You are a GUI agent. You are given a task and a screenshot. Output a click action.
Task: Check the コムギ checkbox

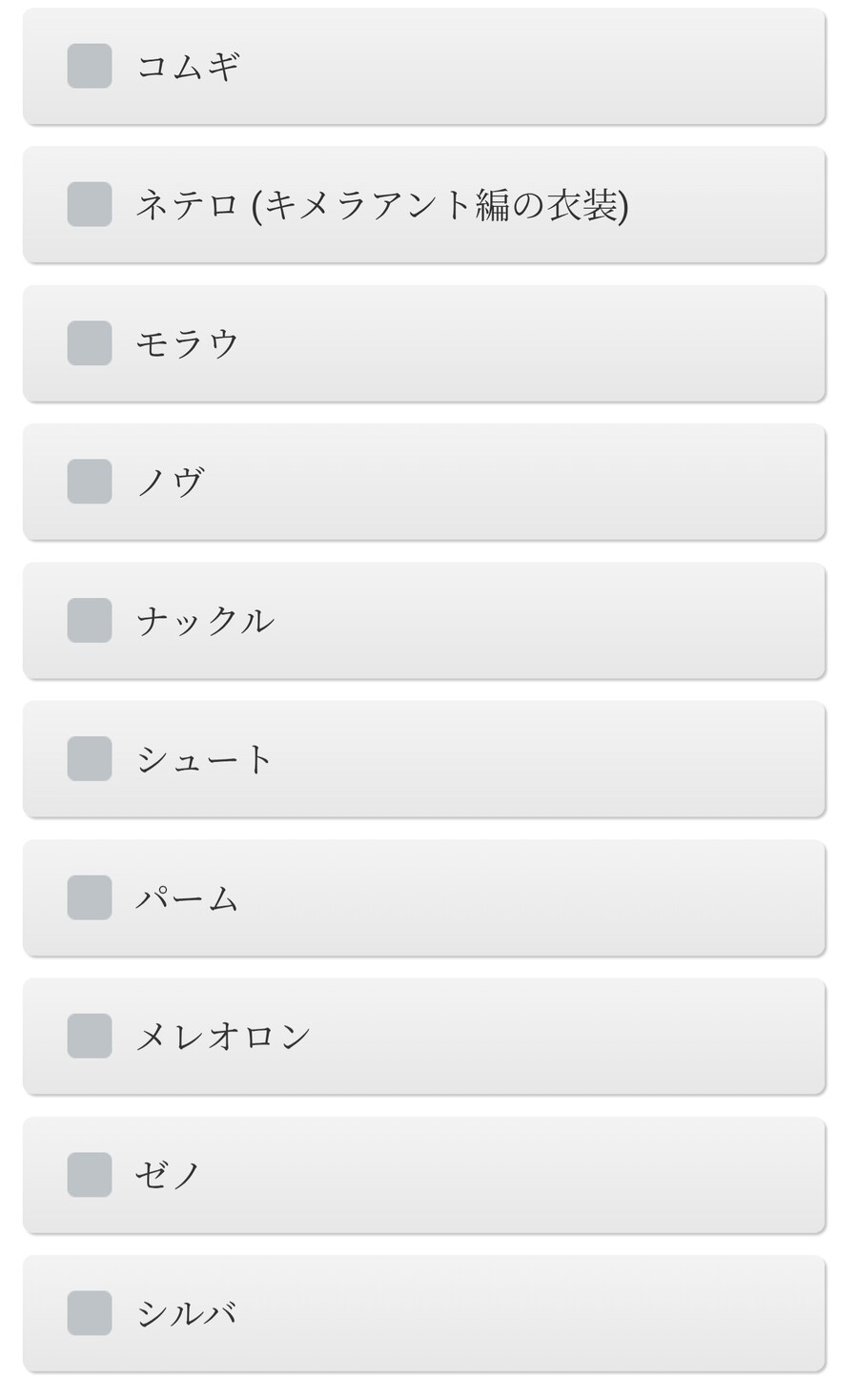90,66
